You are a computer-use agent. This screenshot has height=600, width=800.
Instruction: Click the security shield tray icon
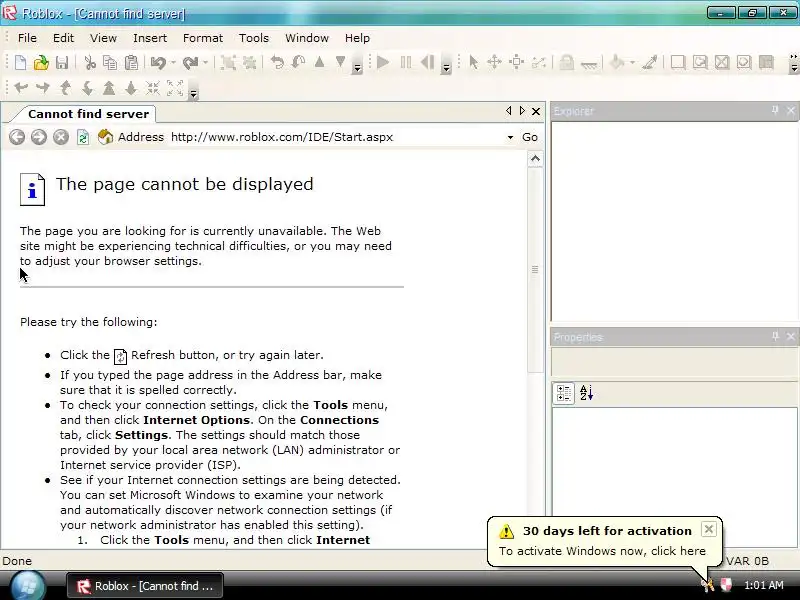[x=726, y=585]
